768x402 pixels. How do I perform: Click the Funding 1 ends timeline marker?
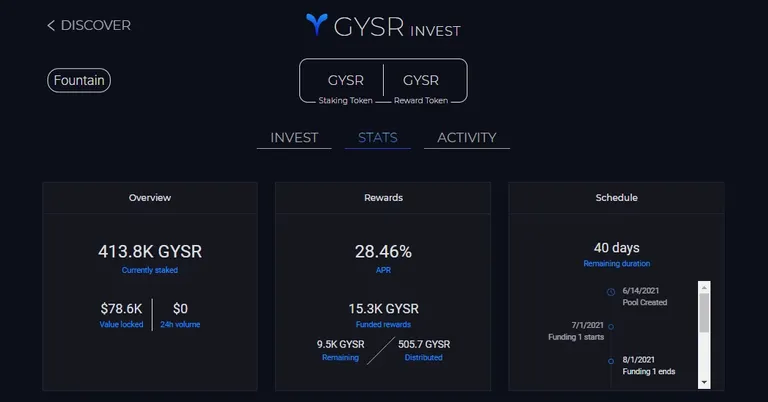tap(611, 361)
